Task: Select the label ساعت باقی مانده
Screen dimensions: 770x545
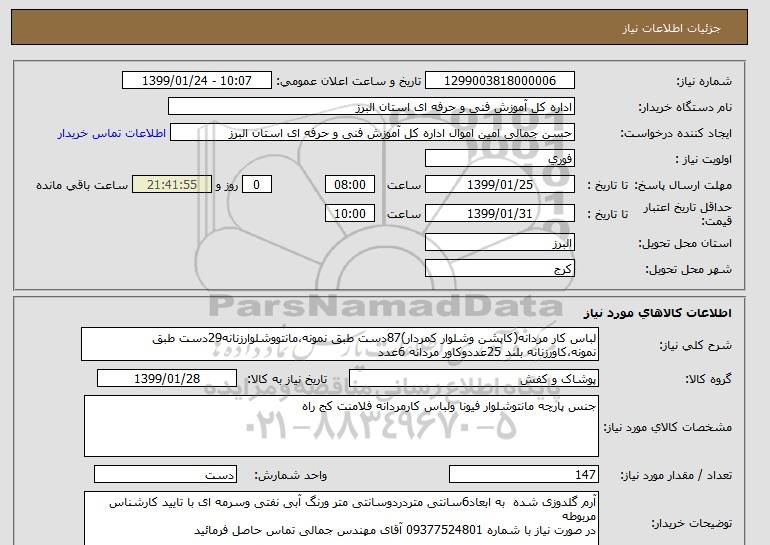Action: pos(82,185)
